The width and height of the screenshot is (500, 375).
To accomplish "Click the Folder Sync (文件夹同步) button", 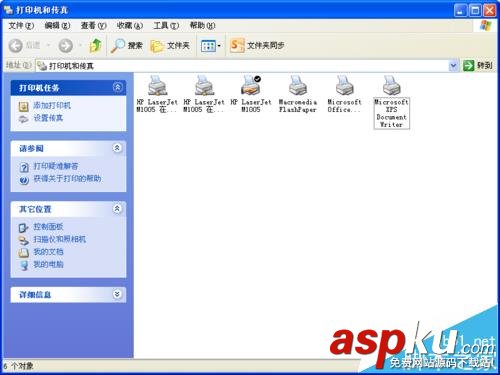I will point(257,45).
